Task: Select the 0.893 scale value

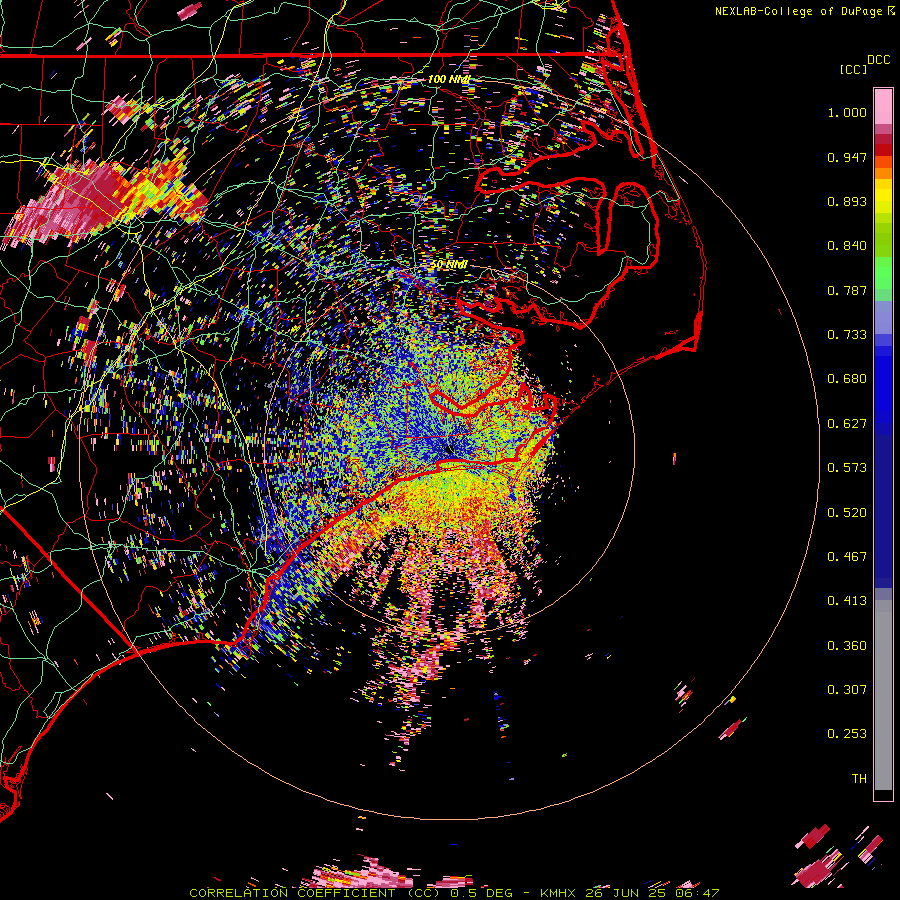Action: tap(847, 201)
